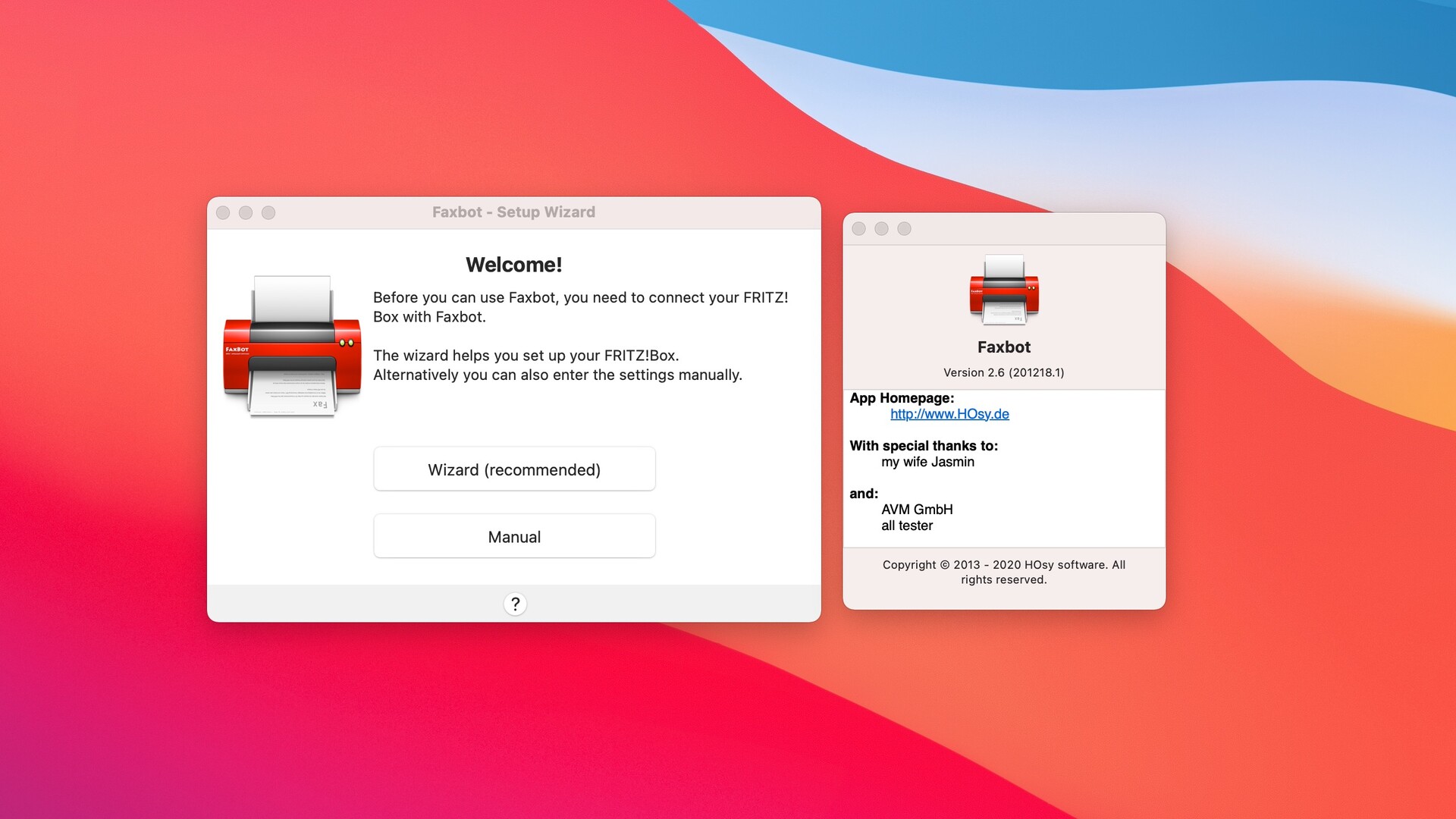
Task: Click 'With special thanks to:' label
Action: pos(924,446)
